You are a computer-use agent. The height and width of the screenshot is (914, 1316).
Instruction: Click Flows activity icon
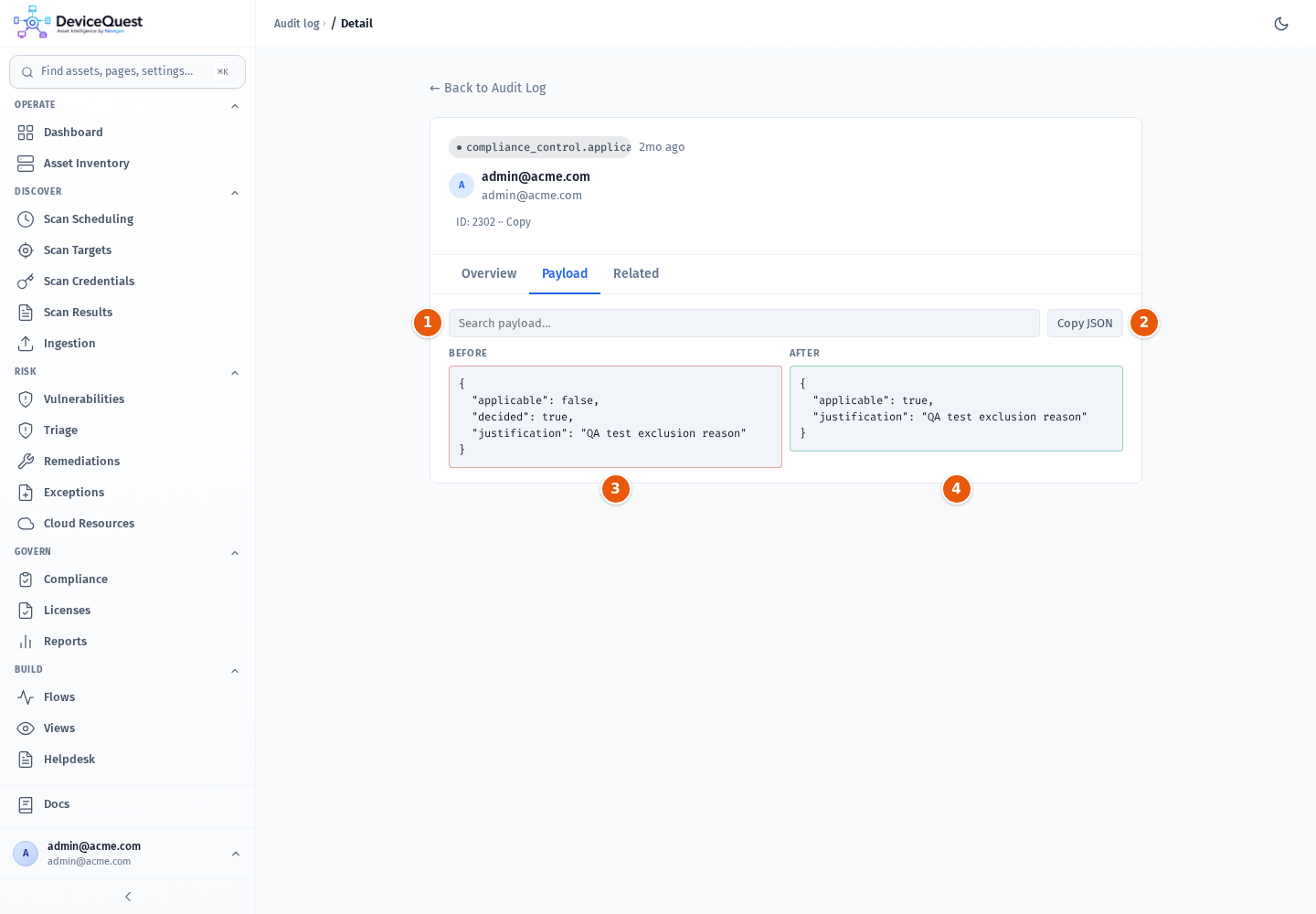tap(26, 697)
